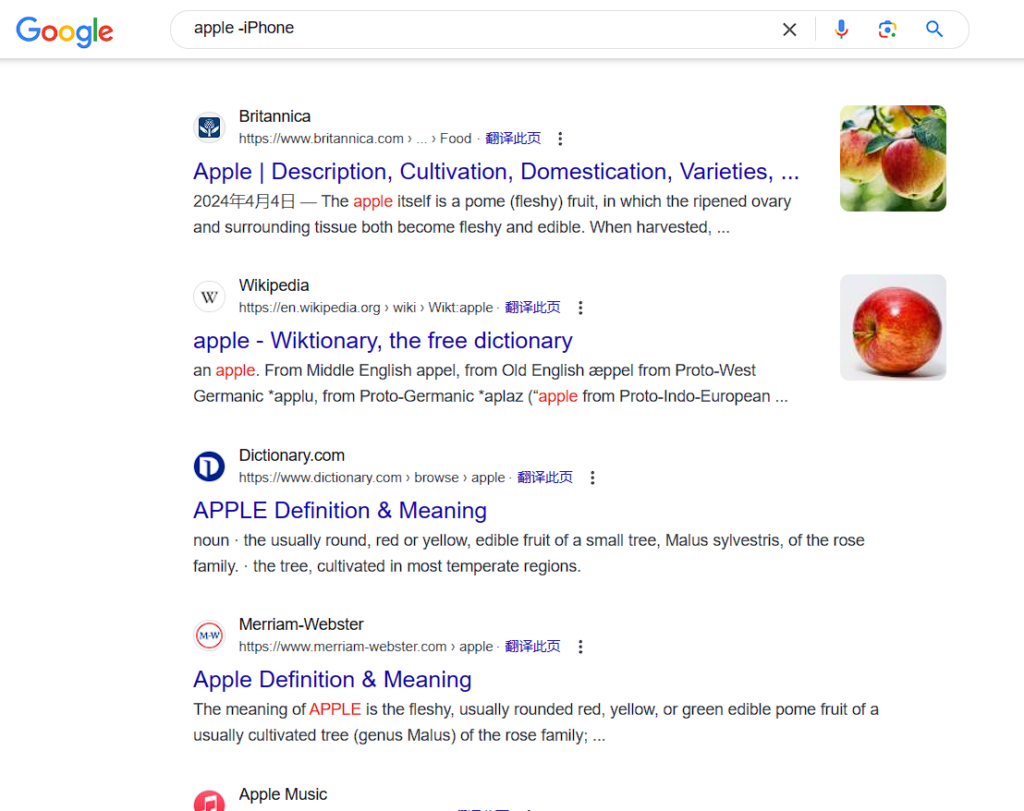The width and height of the screenshot is (1024, 811).
Task: Translate the Britannica page link
Action: (513, 138)
